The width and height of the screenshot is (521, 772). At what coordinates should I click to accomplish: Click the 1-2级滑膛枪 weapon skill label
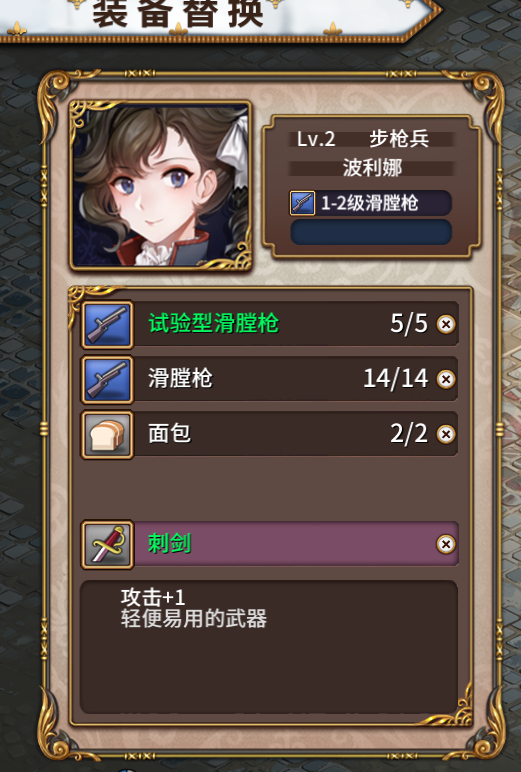pyautogui.click(x=370, y=203)
